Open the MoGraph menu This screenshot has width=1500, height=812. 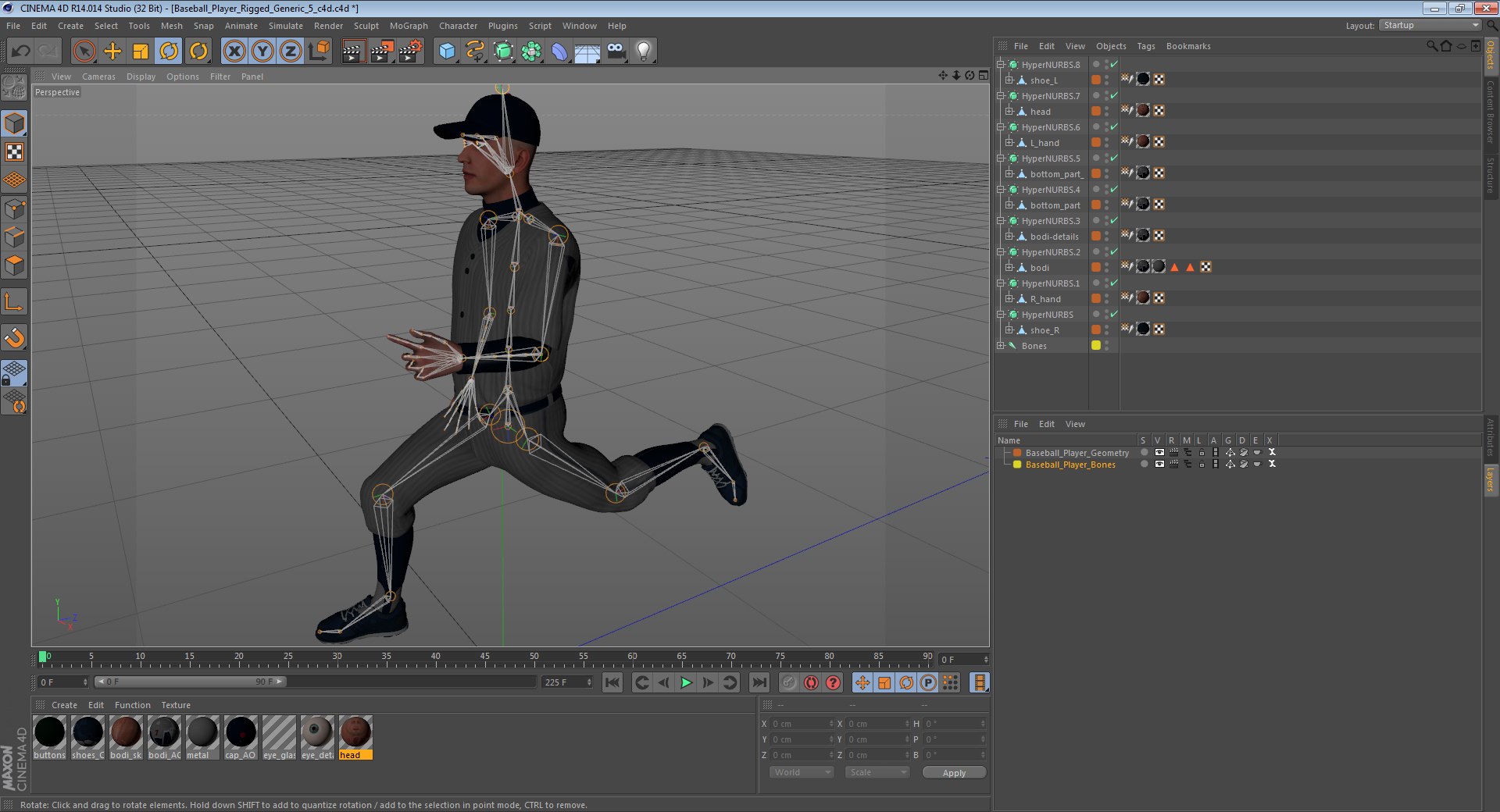pos(409,26)
